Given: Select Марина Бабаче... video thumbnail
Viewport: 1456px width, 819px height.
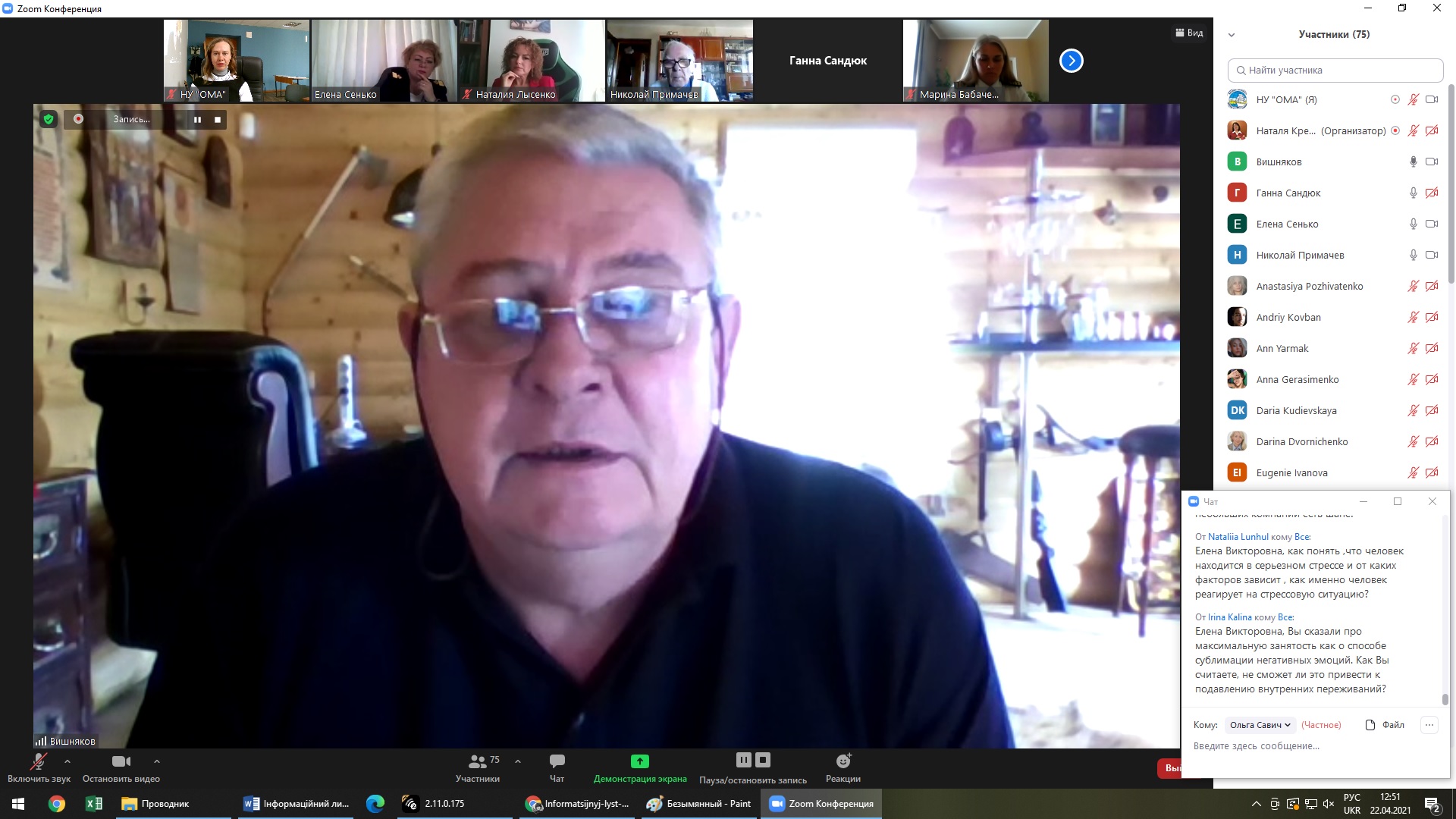Looking at the screenshot, I should (976, 61).
